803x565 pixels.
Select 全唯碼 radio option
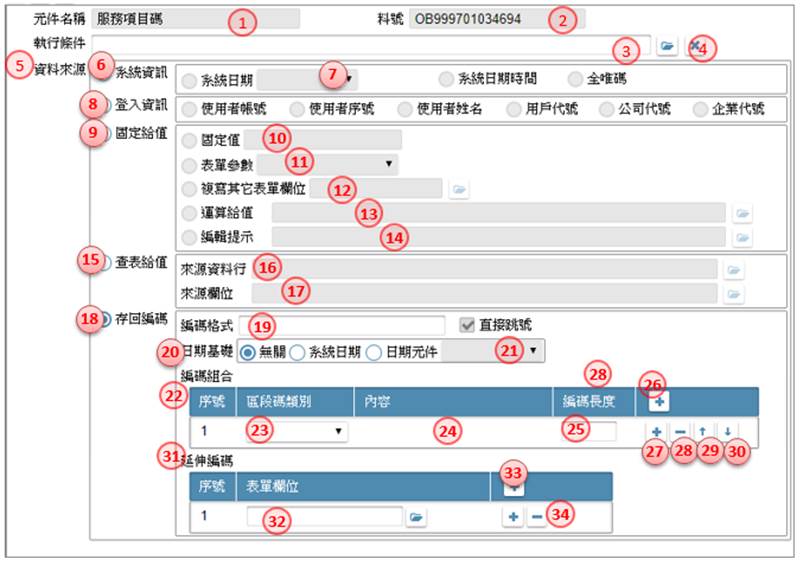pyautogui.click(x=576, y=79)
